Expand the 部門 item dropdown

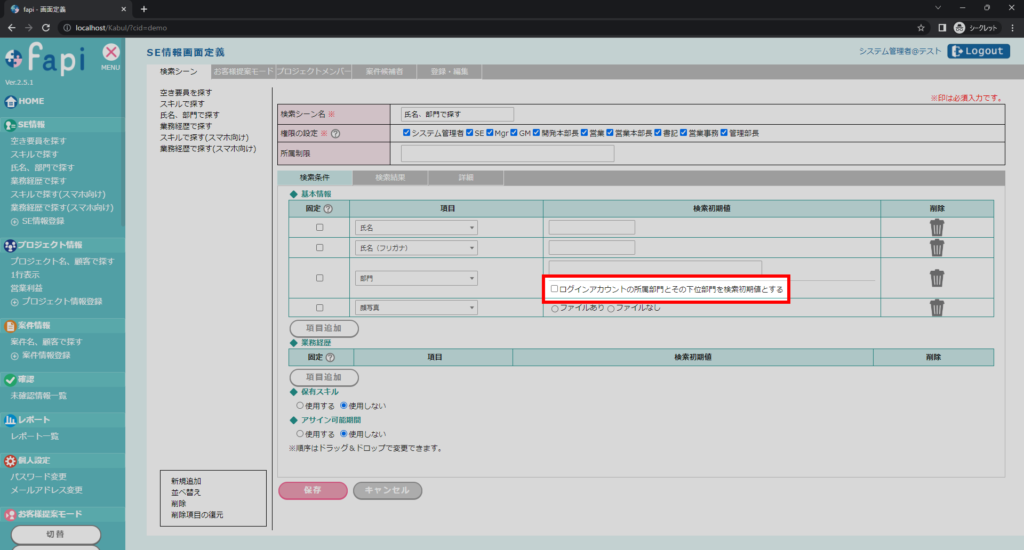coord(416,278)
